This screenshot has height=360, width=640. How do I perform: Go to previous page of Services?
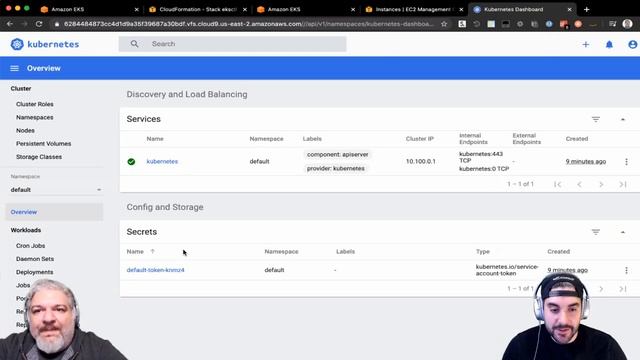coord(579,184)
